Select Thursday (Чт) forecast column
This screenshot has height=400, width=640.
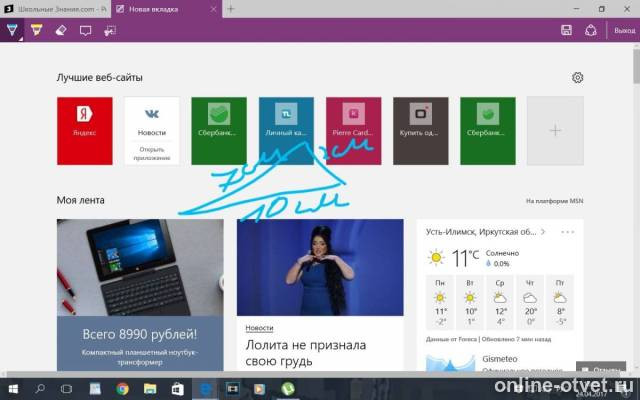[x=530, y=302]
